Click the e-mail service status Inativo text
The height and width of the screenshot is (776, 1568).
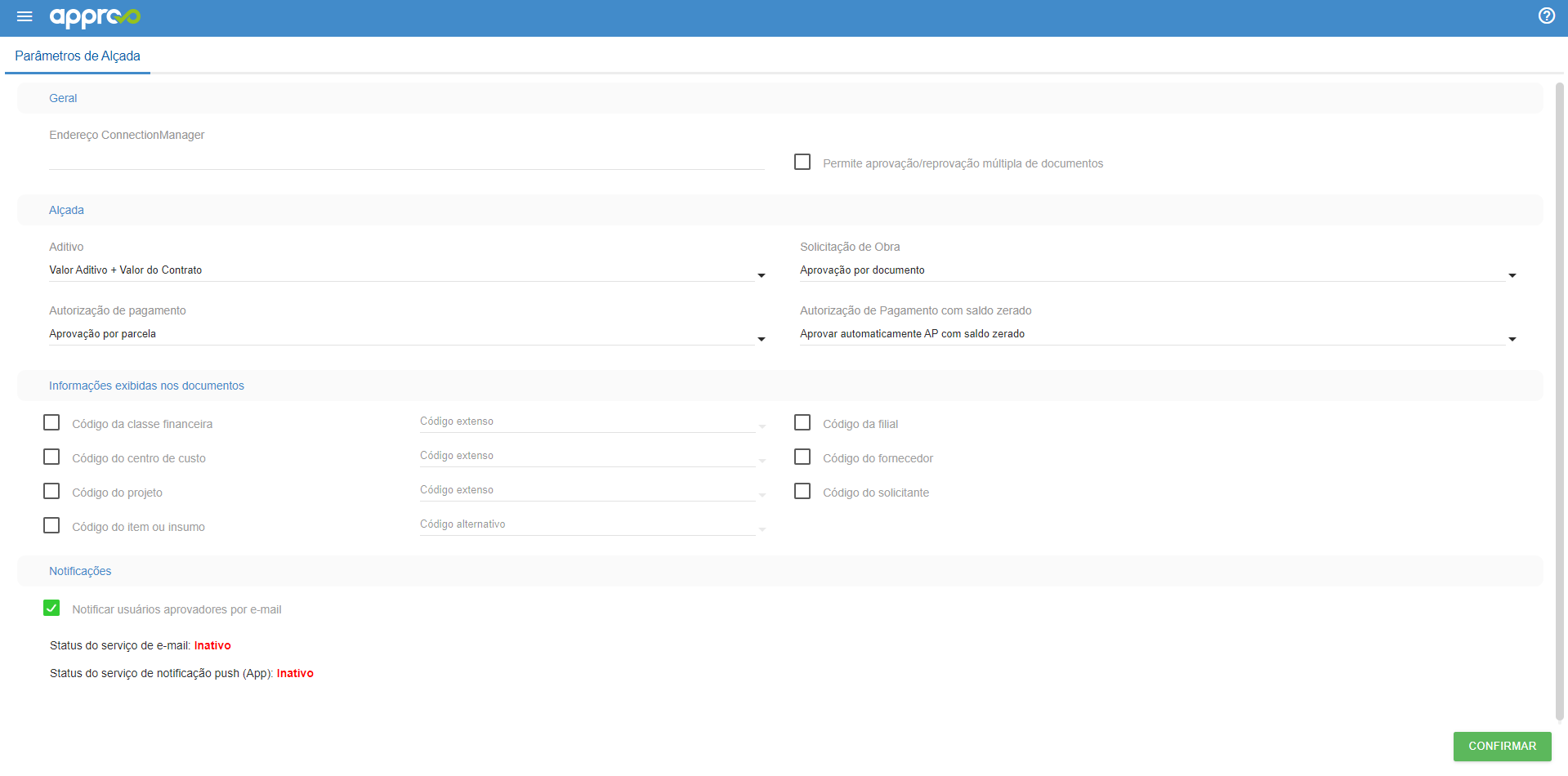point(212,645)
